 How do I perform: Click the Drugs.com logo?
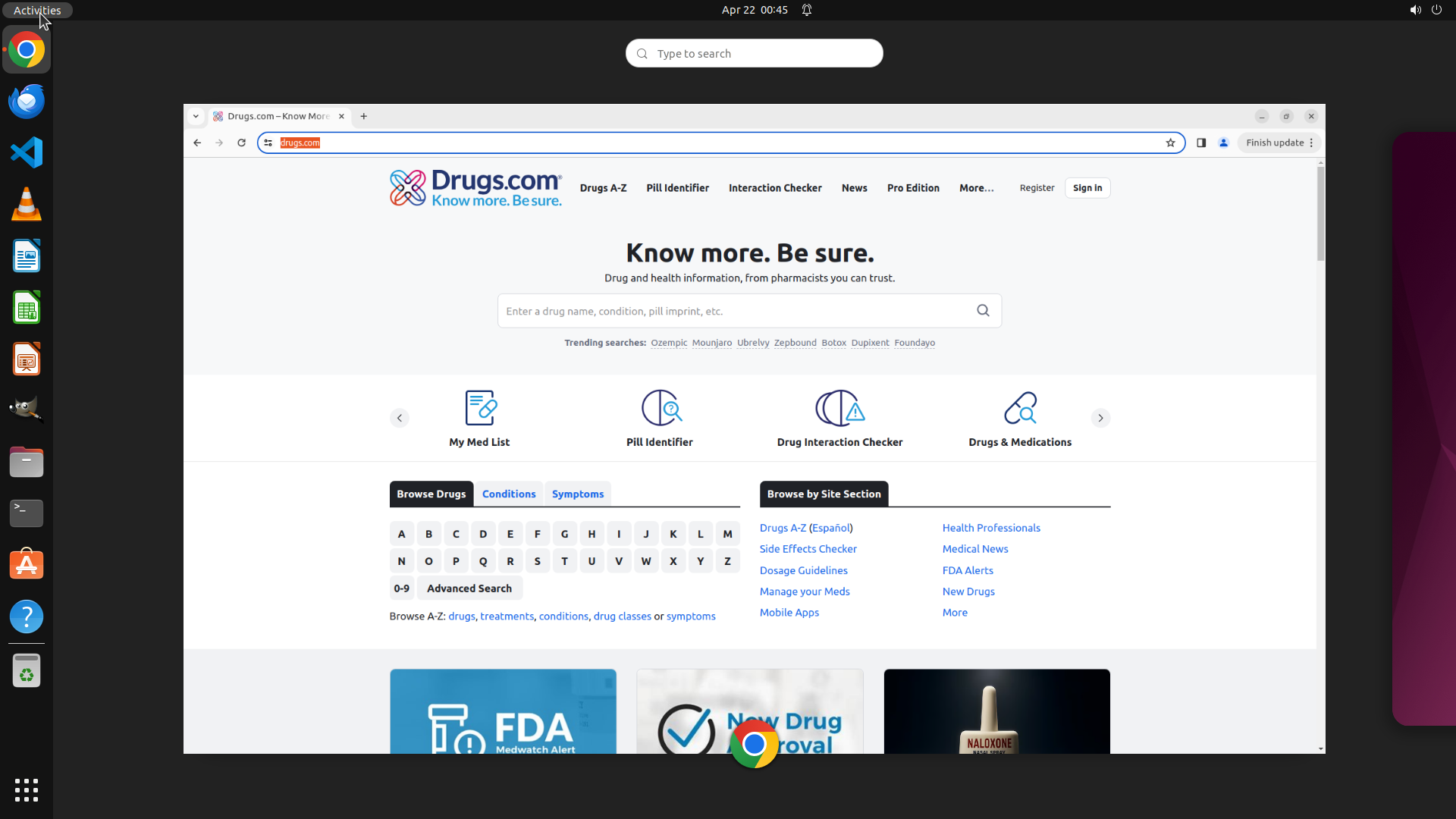coord(475,188)
